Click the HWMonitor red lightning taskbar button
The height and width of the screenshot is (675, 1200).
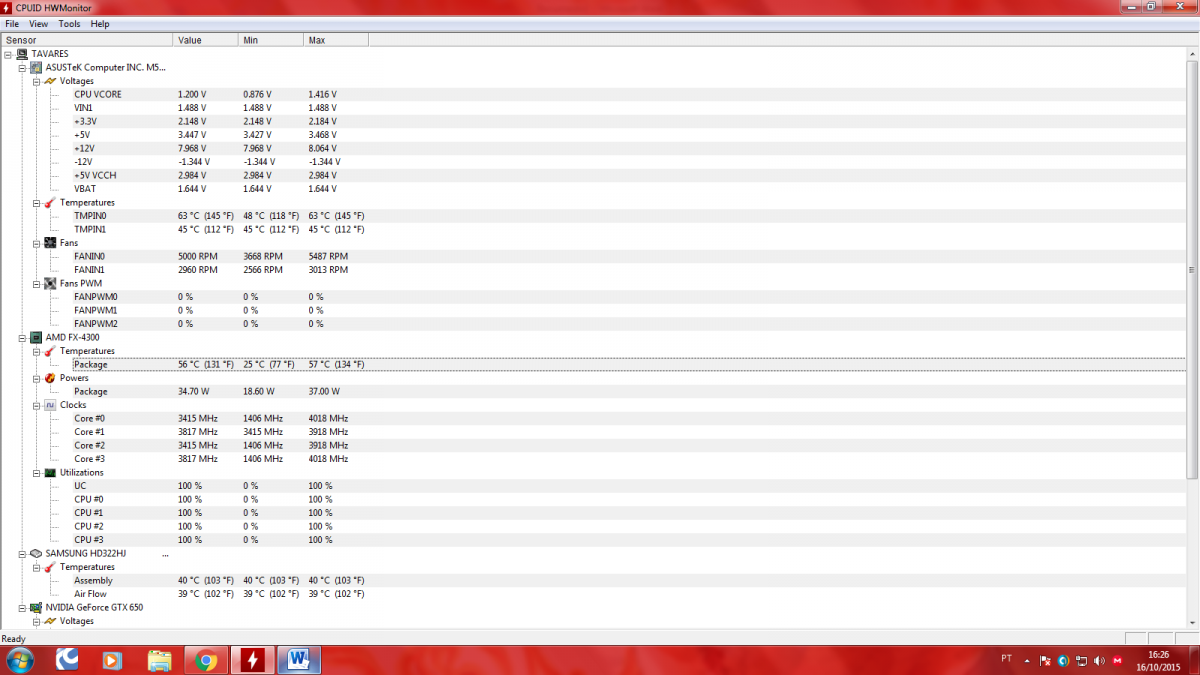252,661
